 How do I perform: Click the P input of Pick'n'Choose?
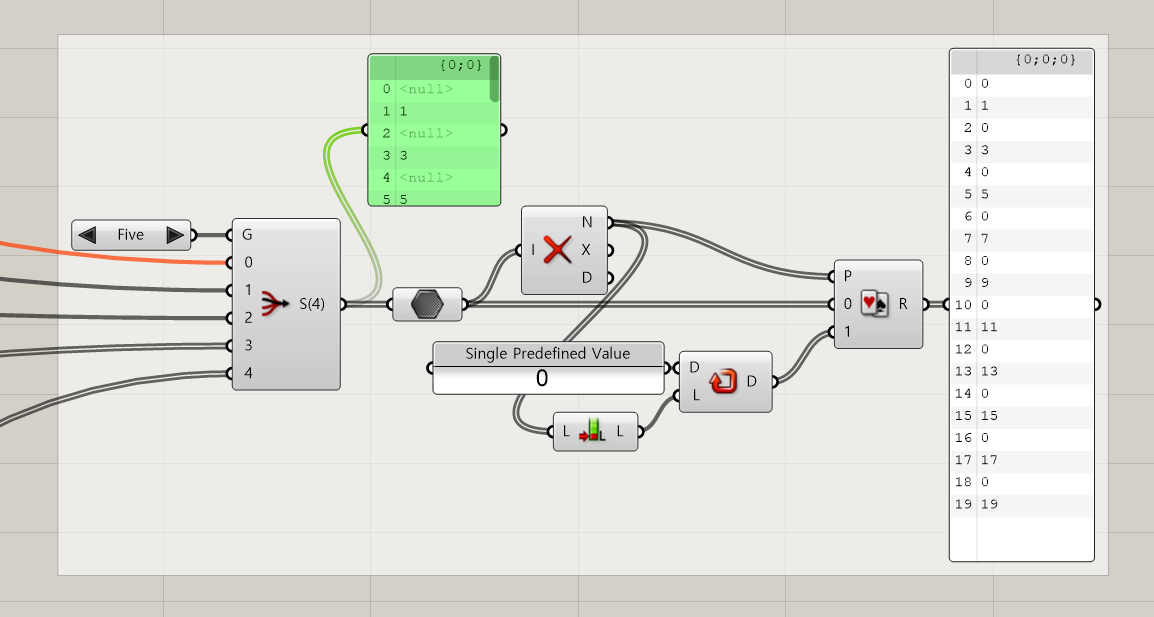848,276
